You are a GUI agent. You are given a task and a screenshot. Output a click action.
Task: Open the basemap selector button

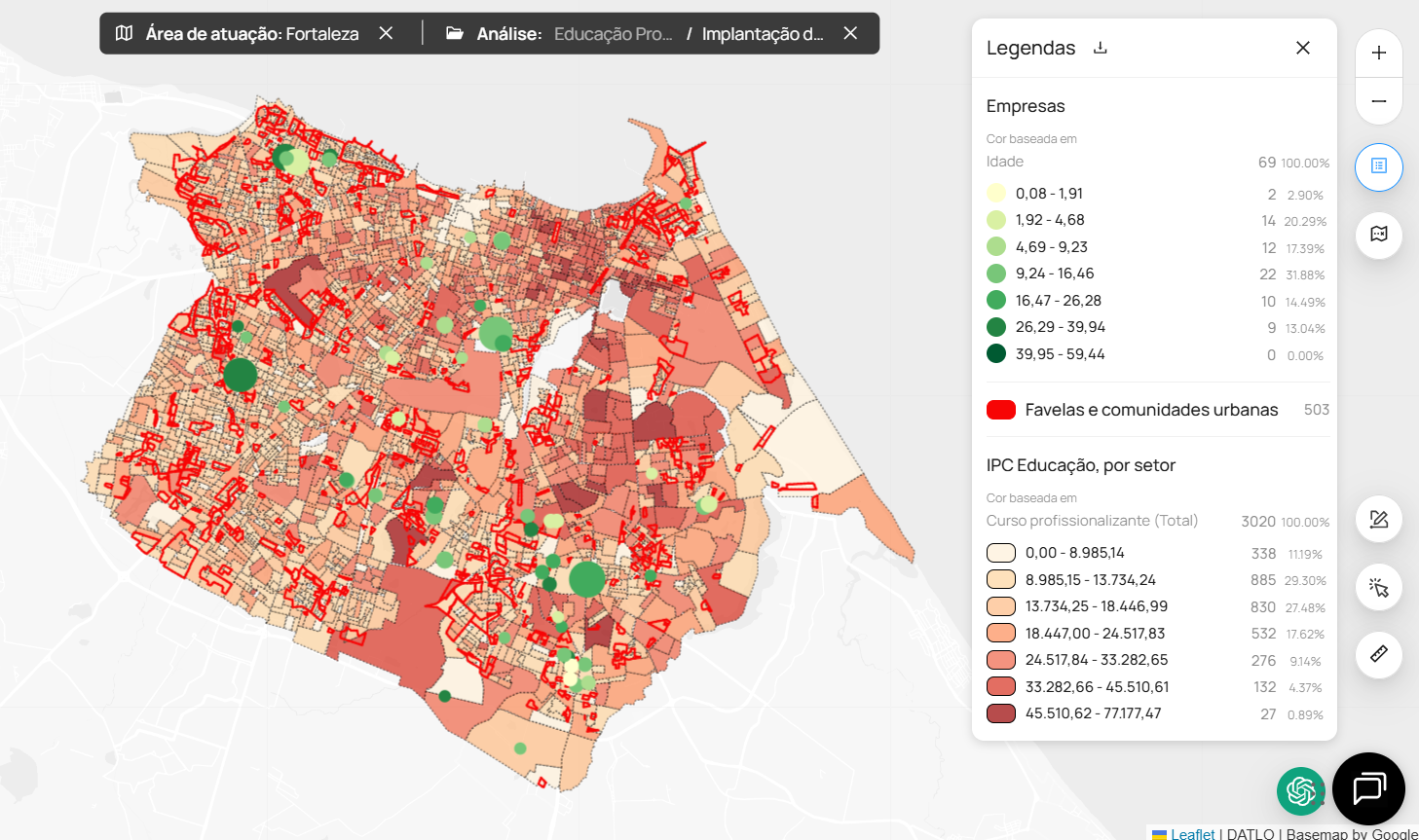click(x=1378, y=235)
